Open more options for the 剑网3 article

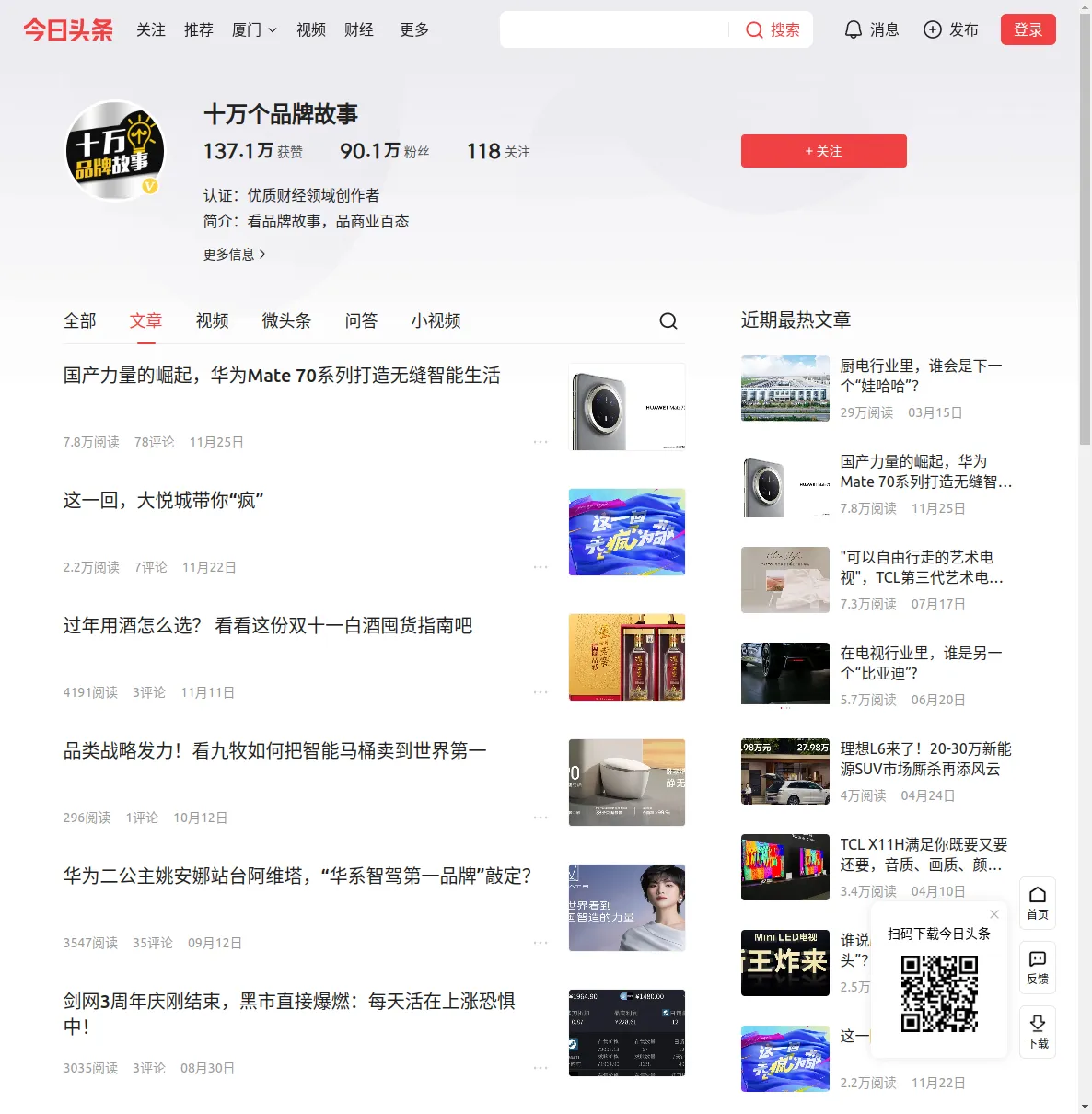540,1068
